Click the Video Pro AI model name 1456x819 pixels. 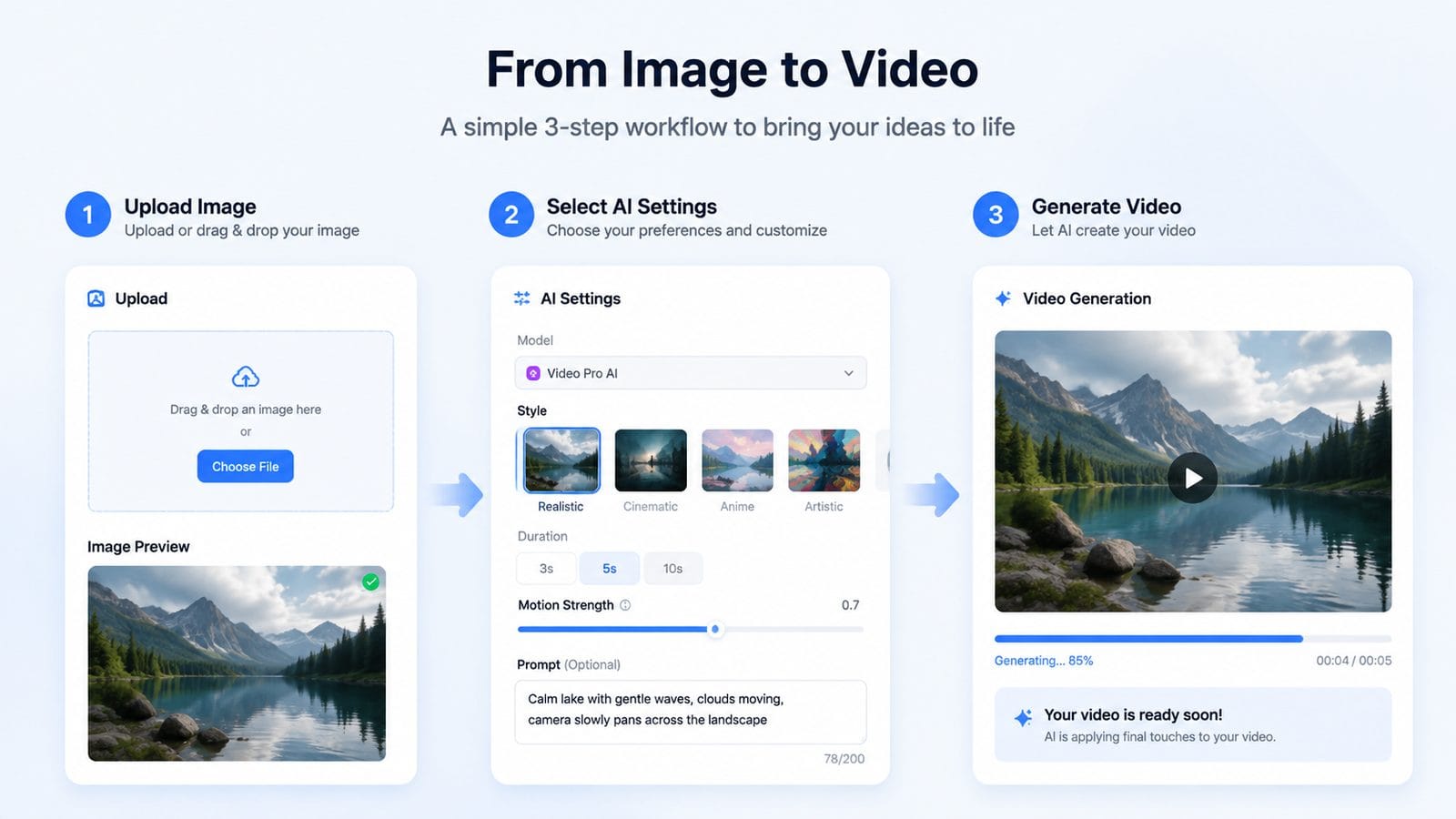click(x=582, y=373)
